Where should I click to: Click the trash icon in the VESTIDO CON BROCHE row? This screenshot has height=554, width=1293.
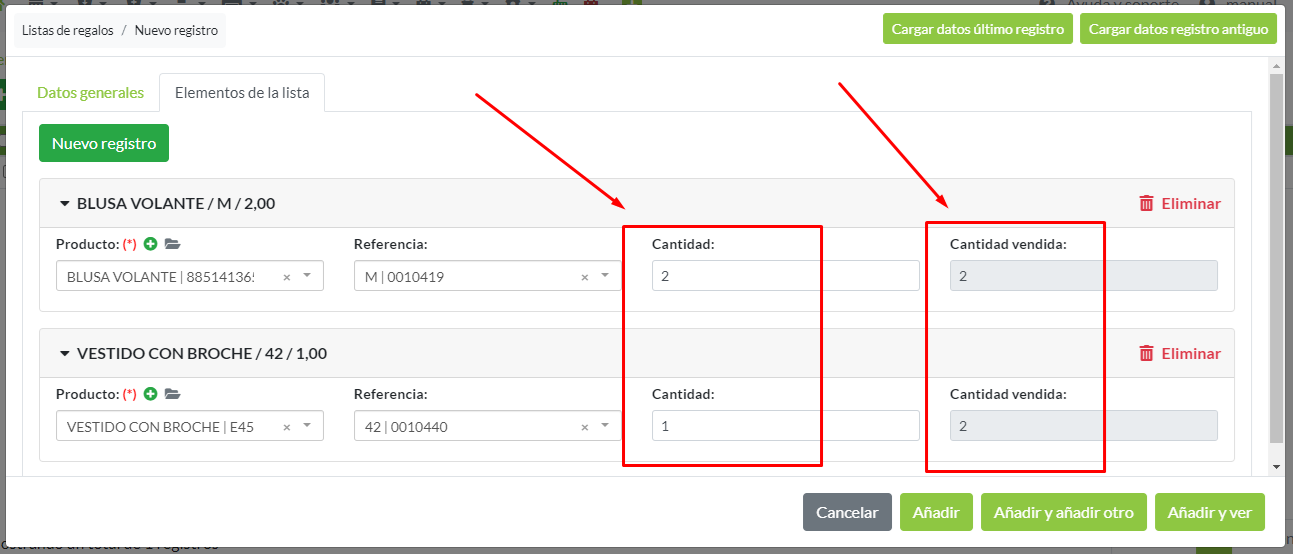1146,353
